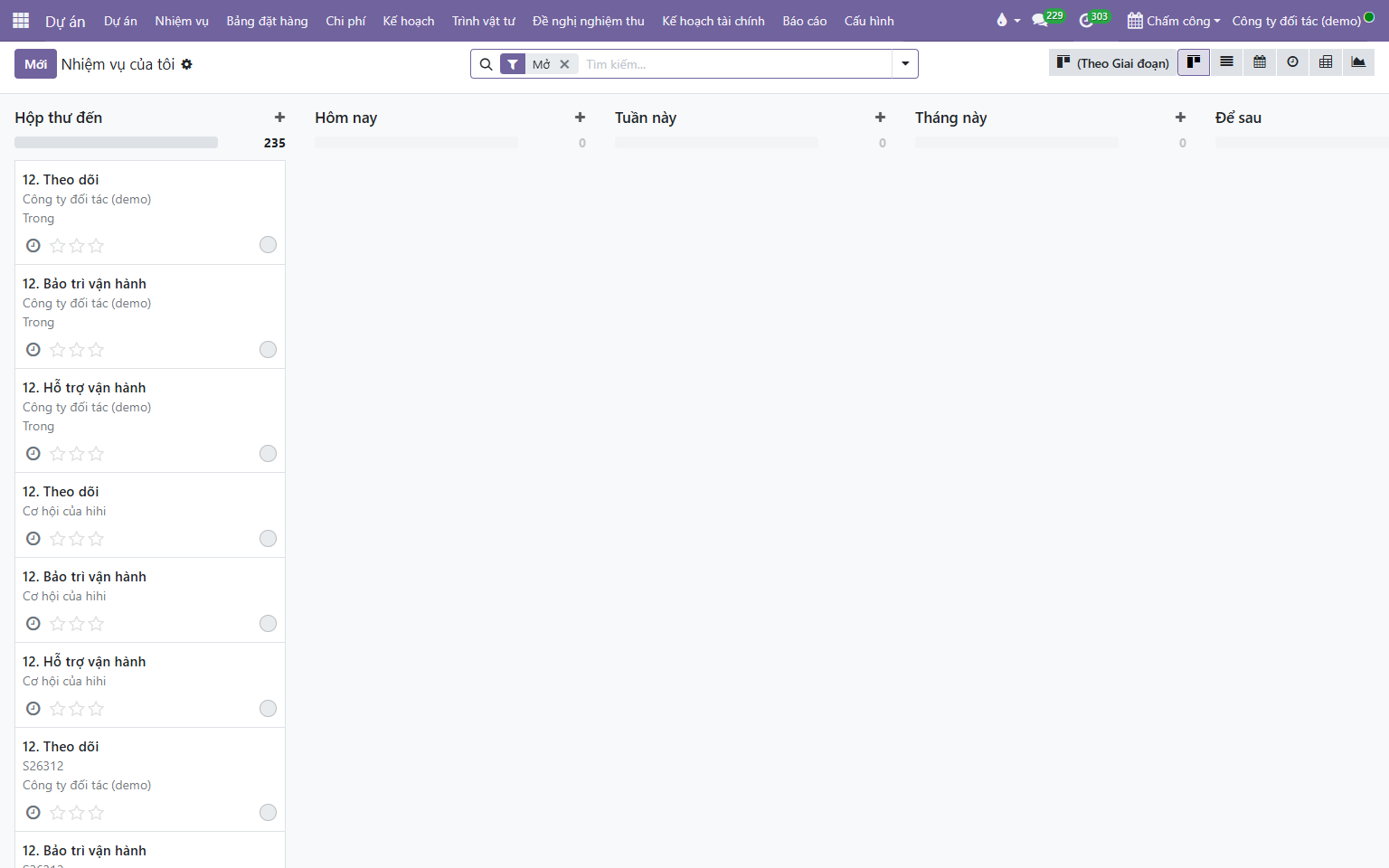Open the (Theo Giai đoạn) grouping selector

(1113, 62)
